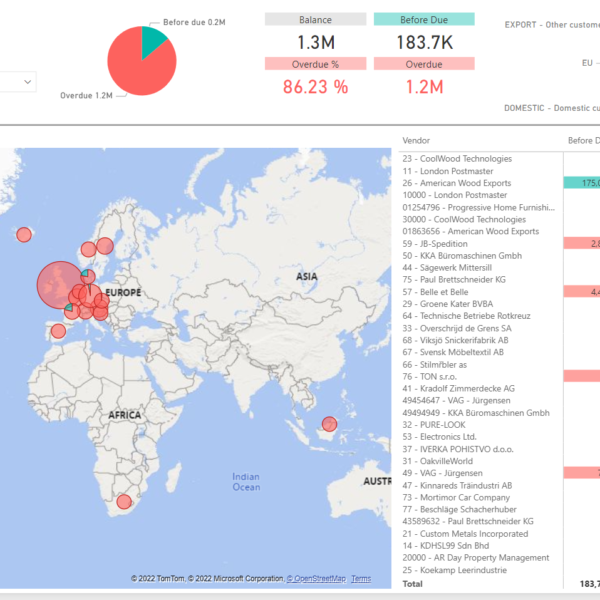
Task: Click the Balance card header
Action: tap(315, 20)
